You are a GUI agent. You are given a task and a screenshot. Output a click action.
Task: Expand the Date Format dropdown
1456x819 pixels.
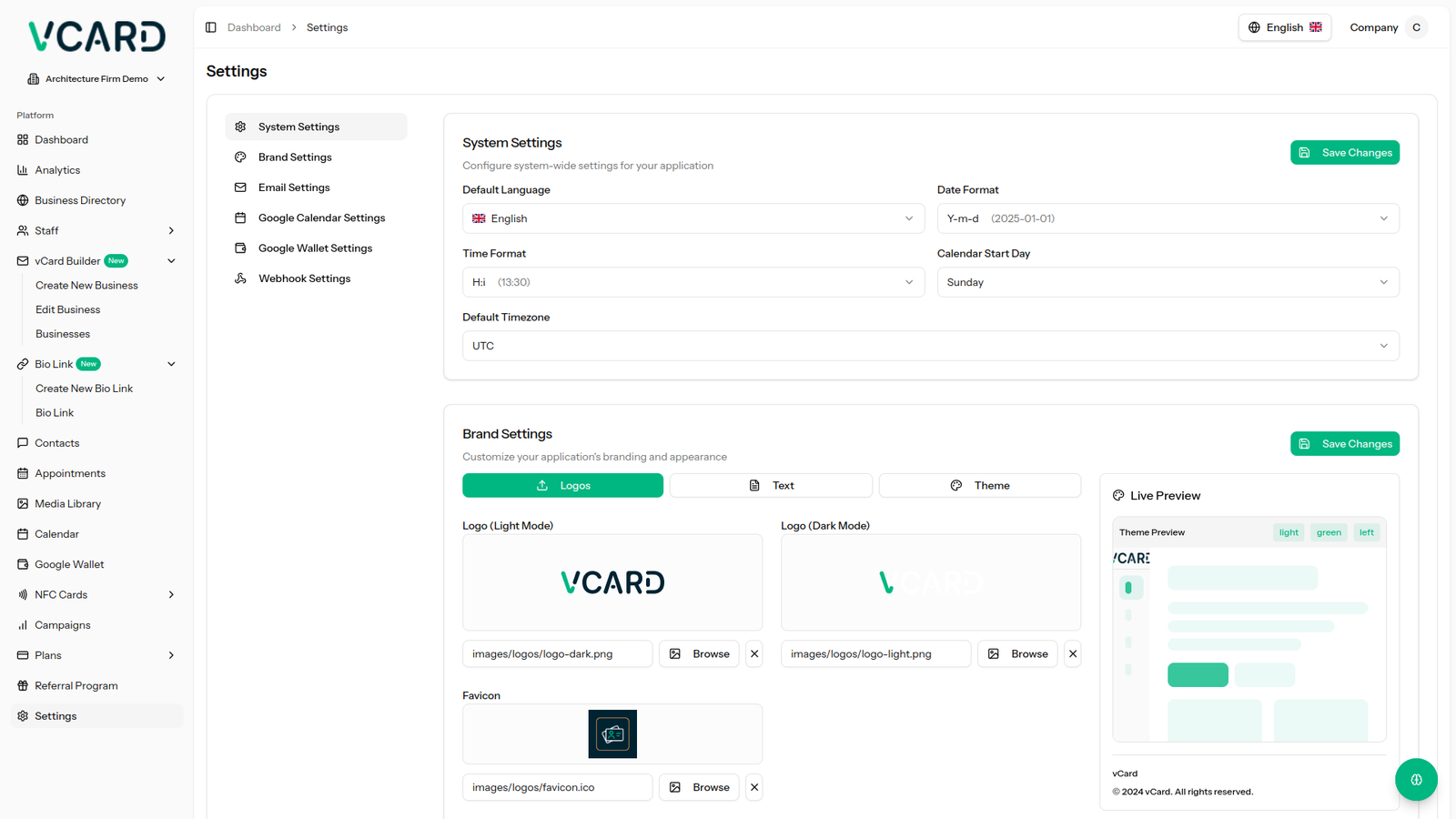1168,218
